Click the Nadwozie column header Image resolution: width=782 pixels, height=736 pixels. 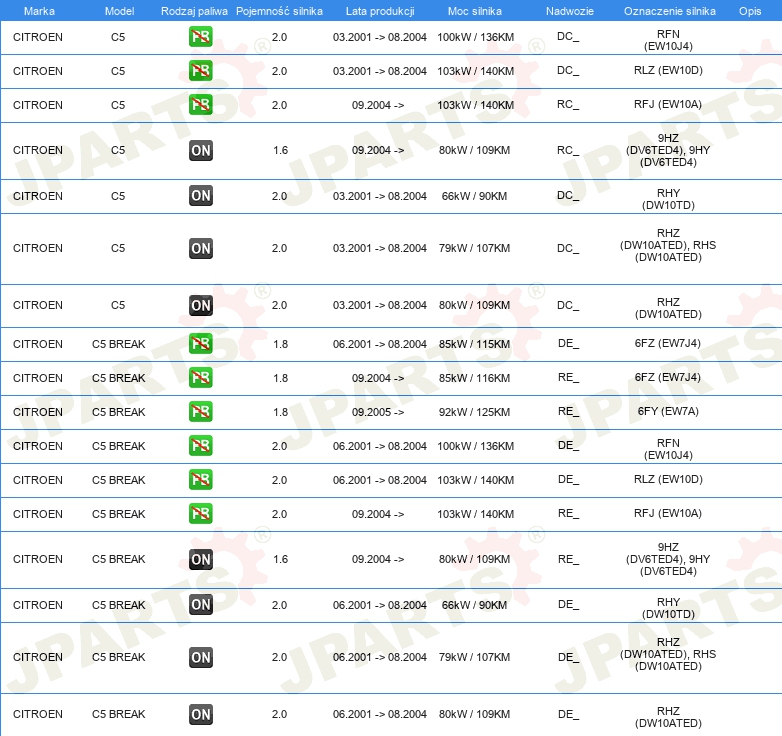click(x=570, y=11)
